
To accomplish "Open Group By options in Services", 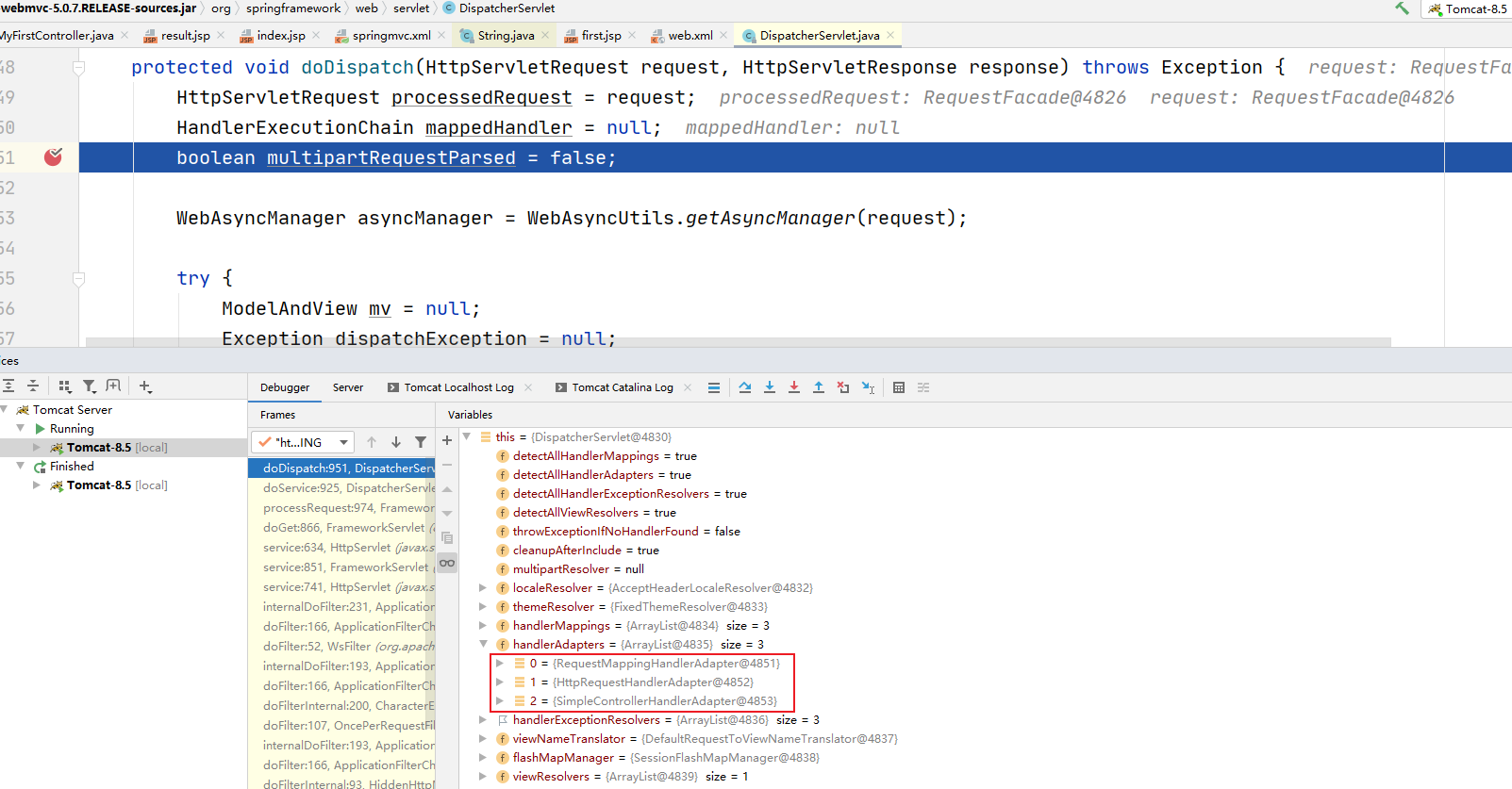I will click(x=65, y=386).
